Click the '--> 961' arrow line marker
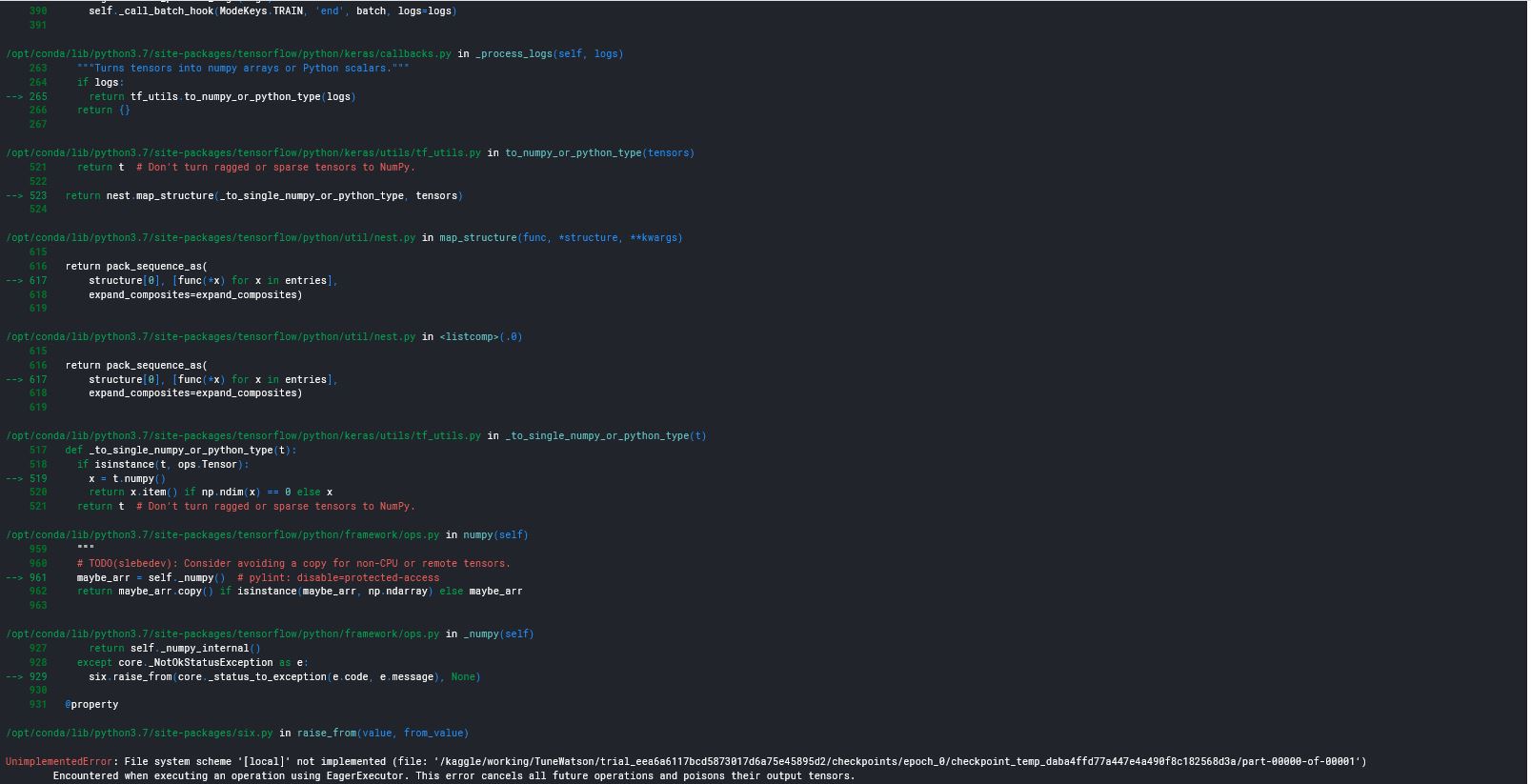The height and width of the screenshot is (784, 1531). [26, 577]
